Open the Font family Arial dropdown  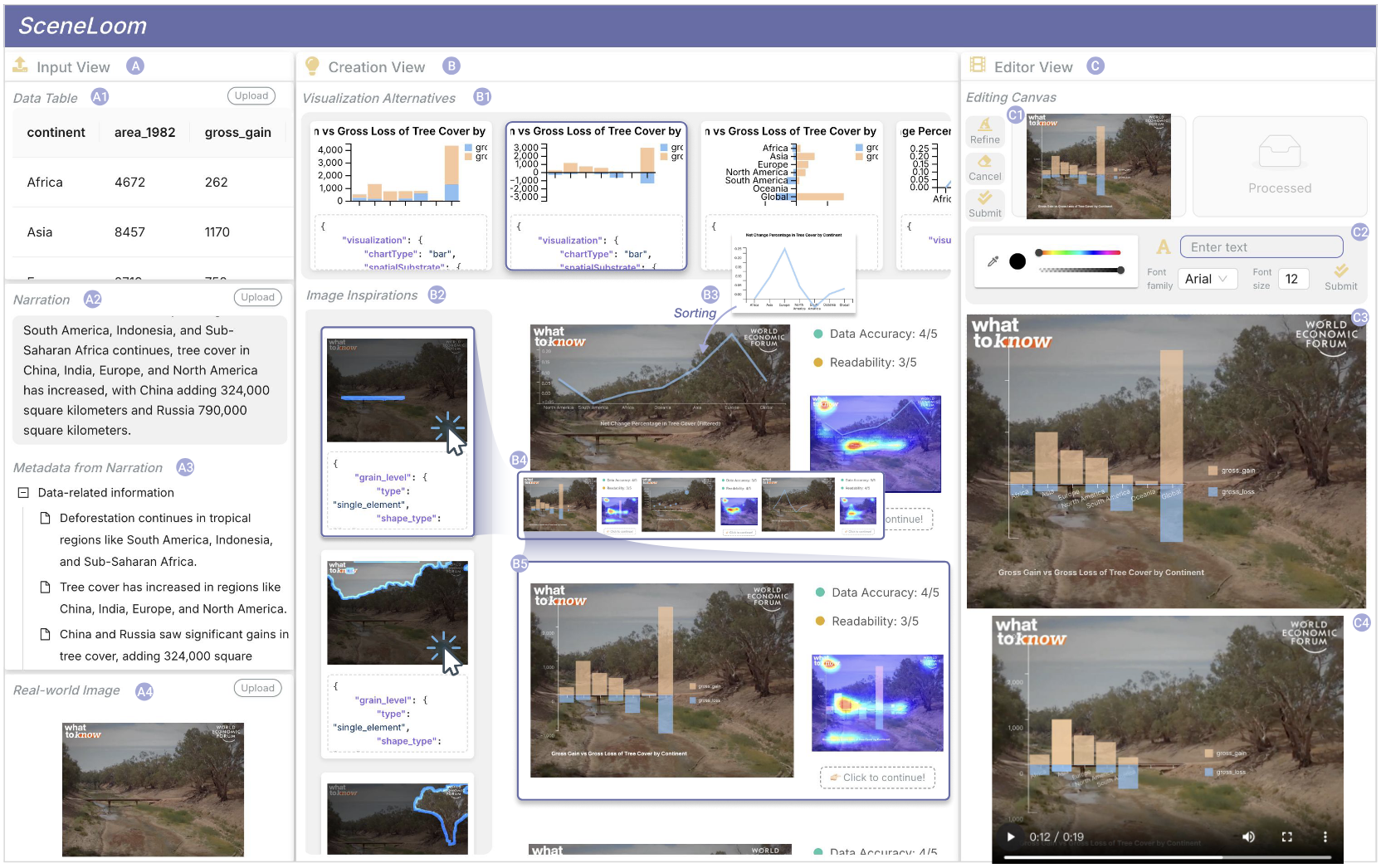coord(1207,279)
